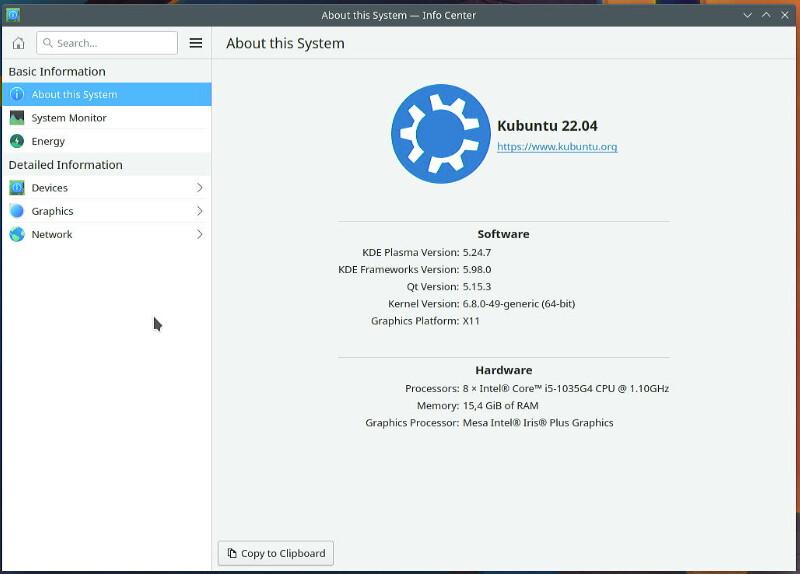
Task: Click the large Kubuntu logo
Action: click(x=441, y=134)
